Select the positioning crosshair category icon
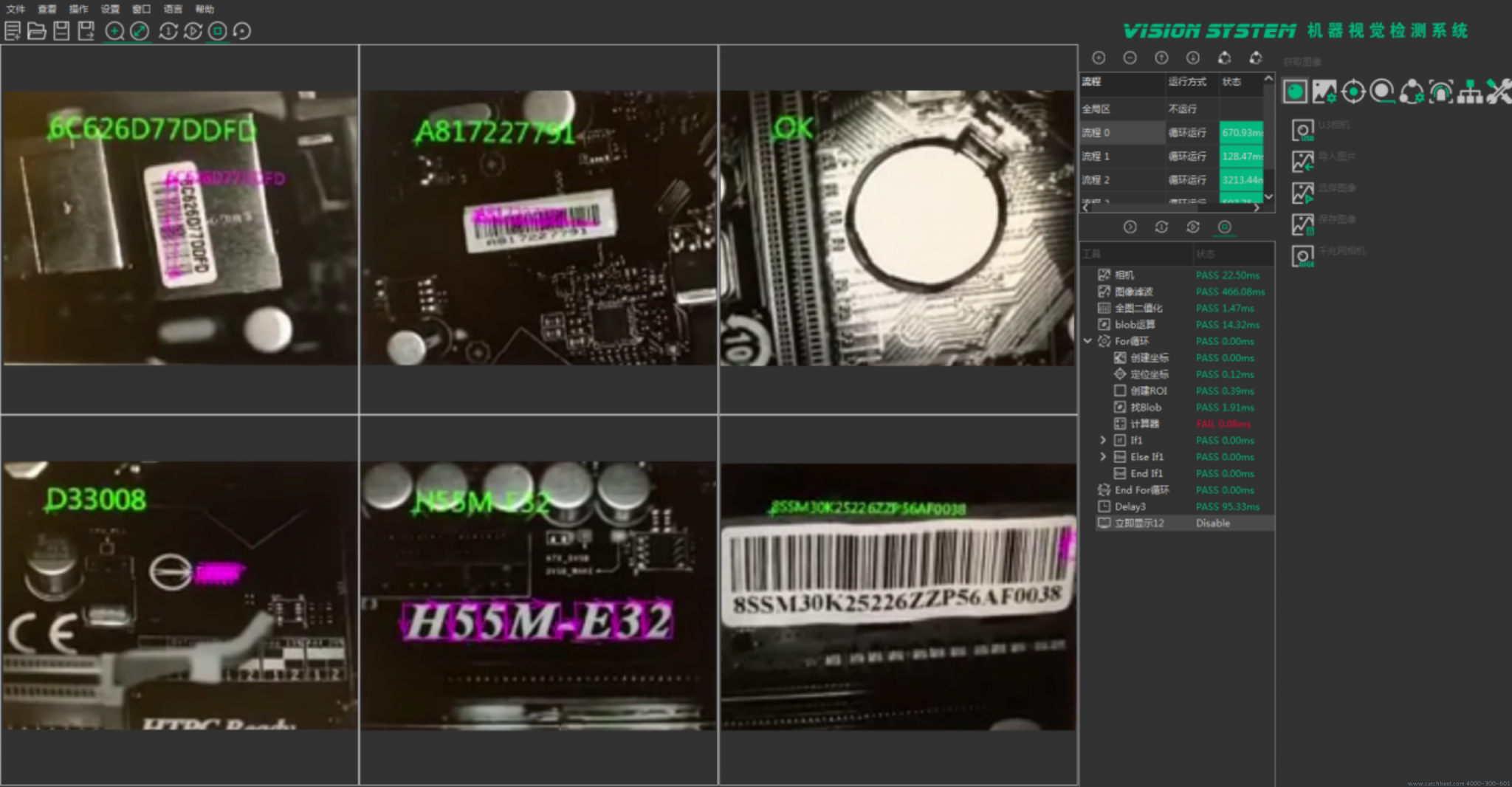The width and height of the screenshot is (1512, 787). point(1353,92)
